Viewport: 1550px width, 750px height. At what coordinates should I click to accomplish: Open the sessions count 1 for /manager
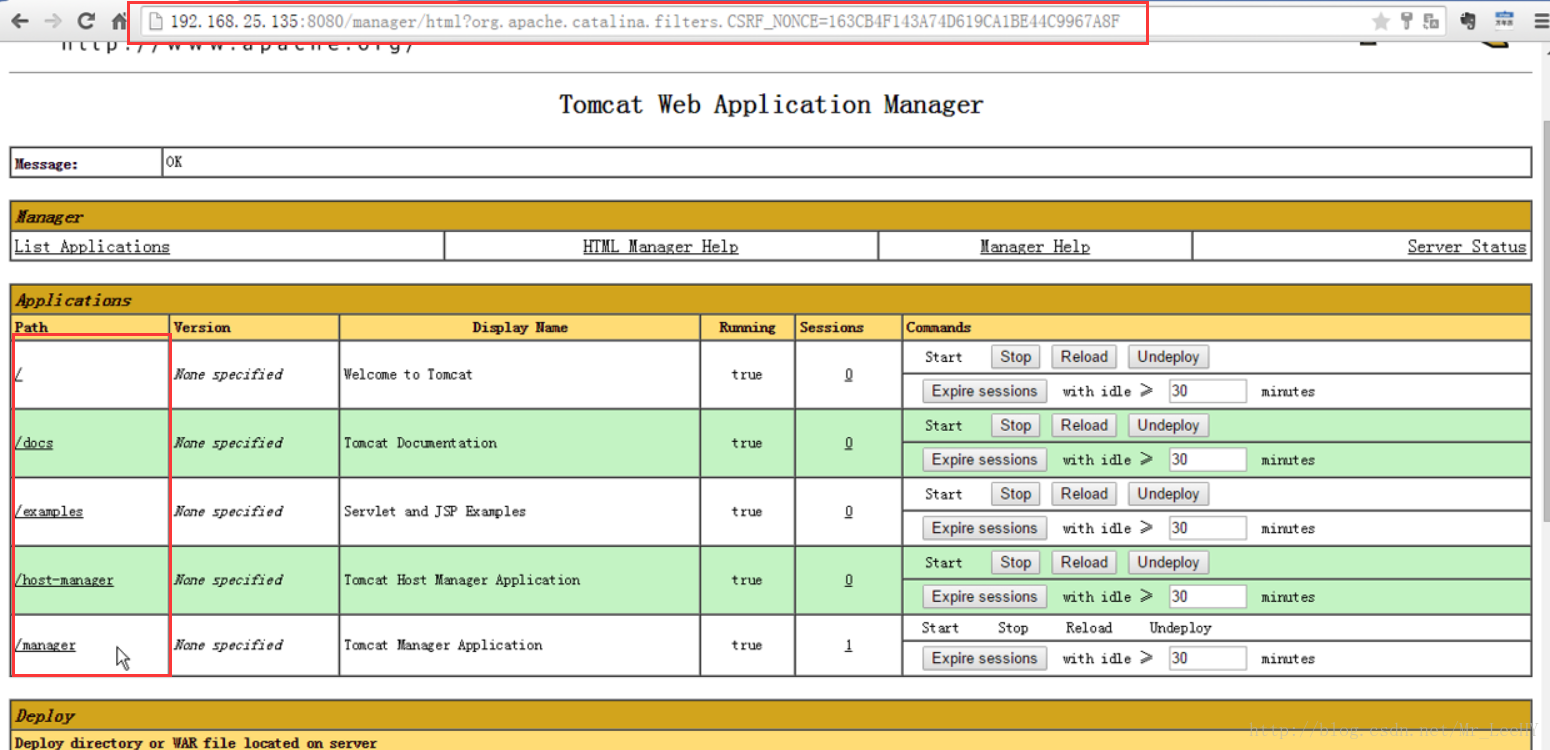point(848,645)
